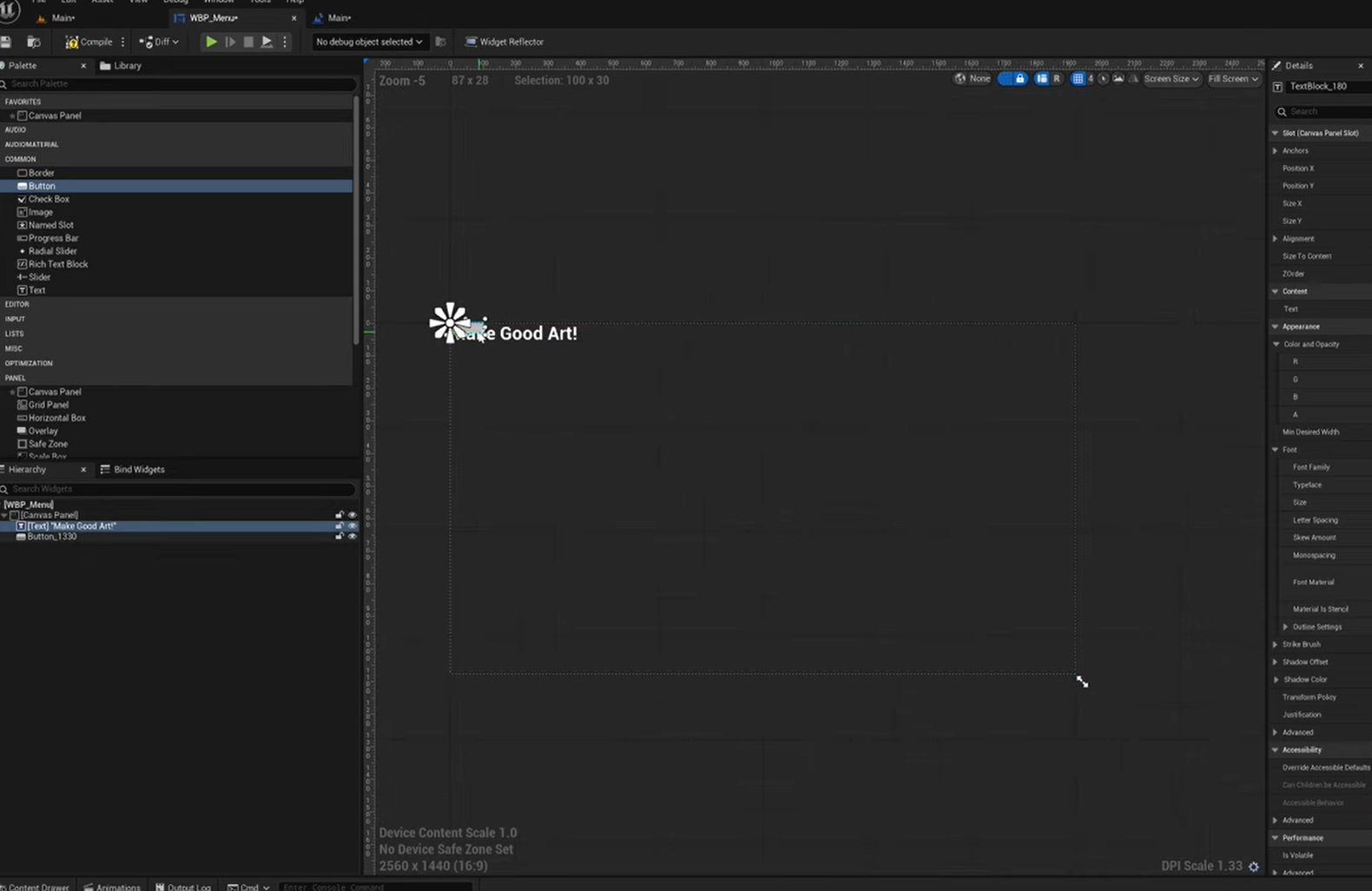Screen dimensions: 1372x891
Task: Close the Hierarchy panel
Action: [x=83, y=469]
